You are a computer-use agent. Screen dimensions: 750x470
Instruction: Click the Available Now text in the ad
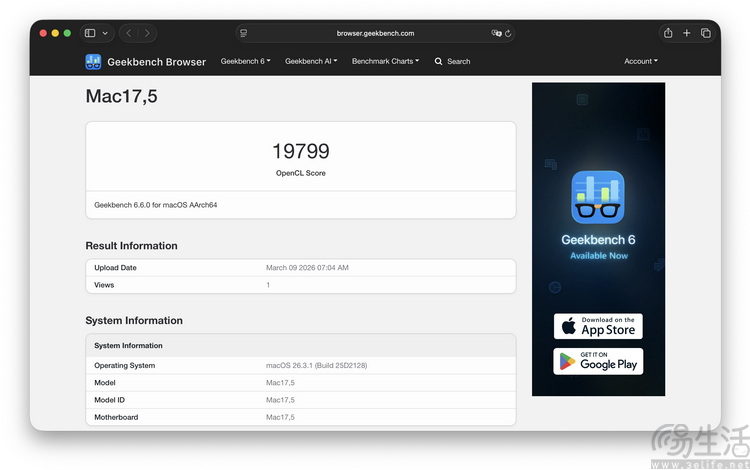coord(599,256)
